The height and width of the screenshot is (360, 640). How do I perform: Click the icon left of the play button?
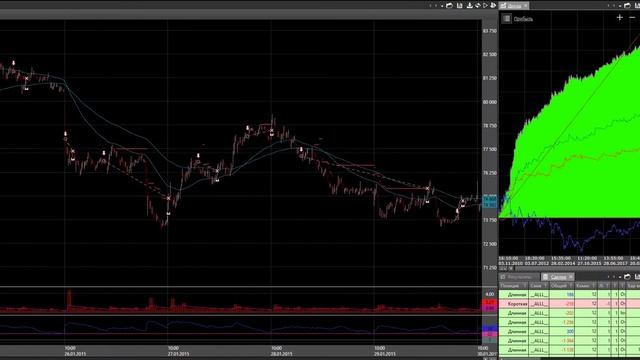point(478,5)
